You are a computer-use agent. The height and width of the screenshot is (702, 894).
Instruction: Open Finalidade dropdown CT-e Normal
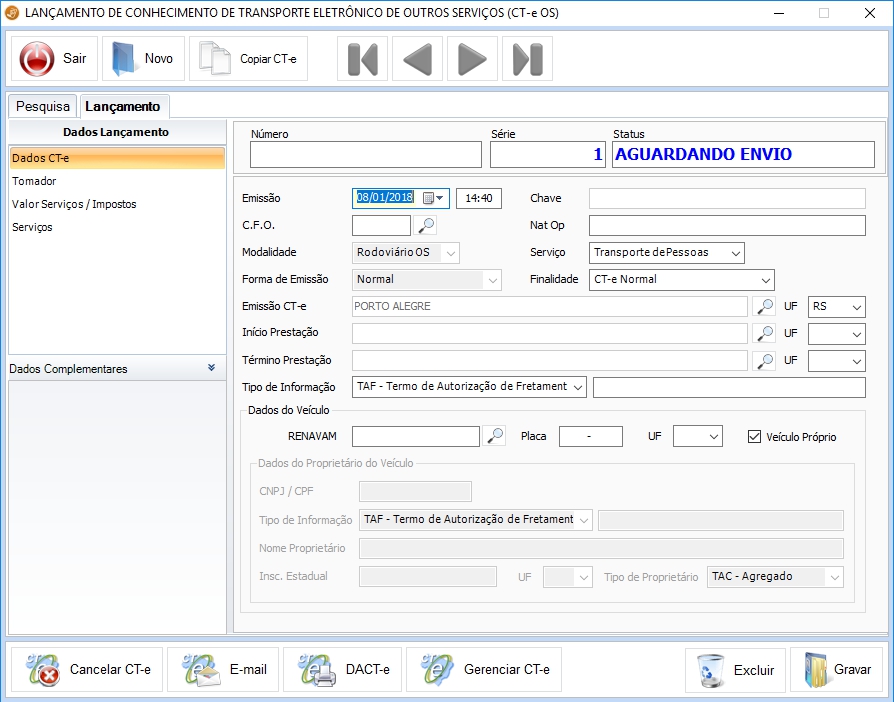click(681, 279)
